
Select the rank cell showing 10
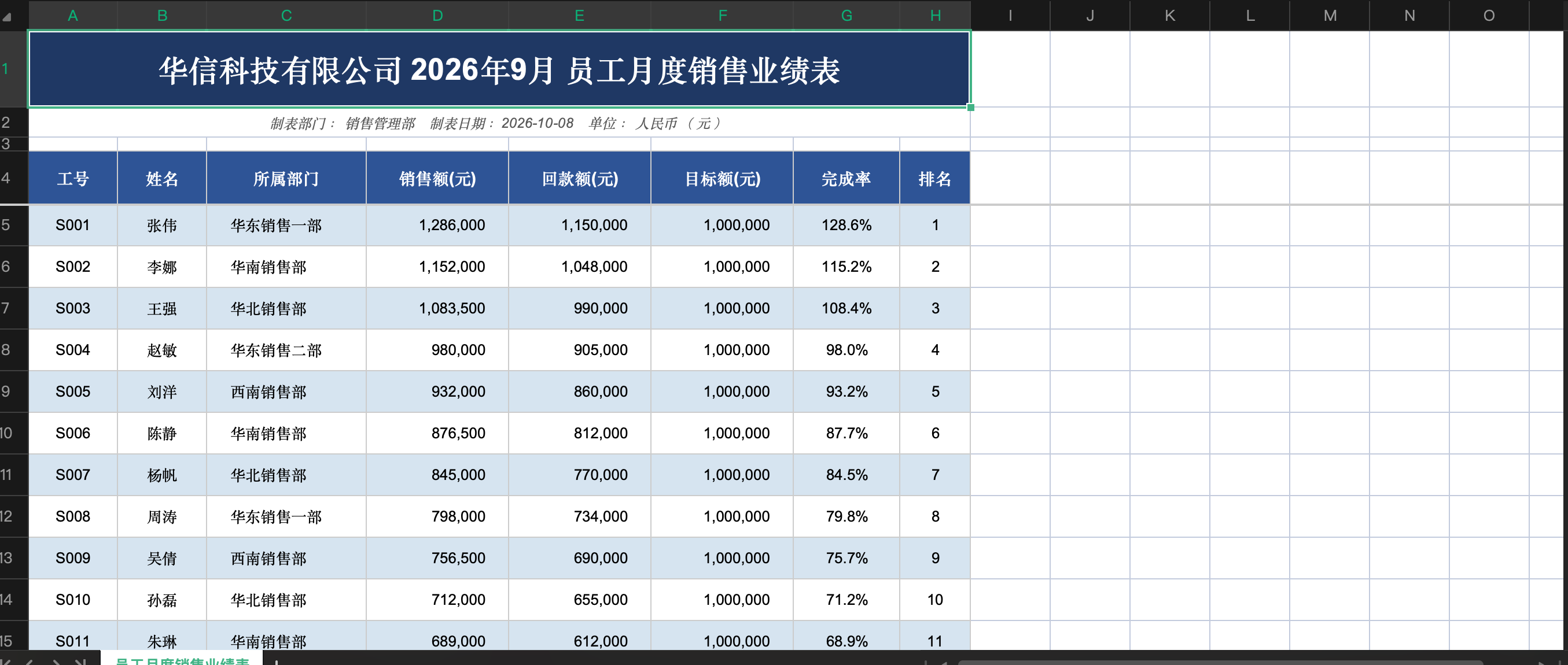(935, 600)
